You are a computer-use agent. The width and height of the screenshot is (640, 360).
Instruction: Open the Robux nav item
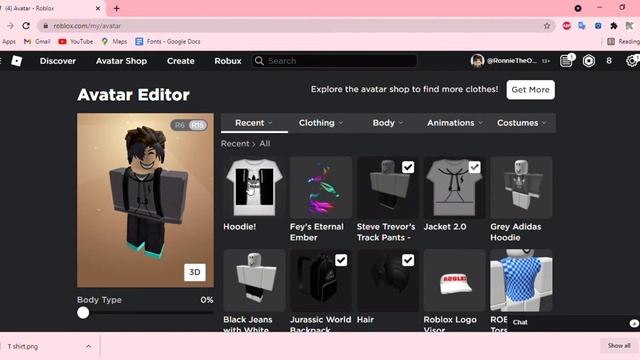(x=228, y=61)
